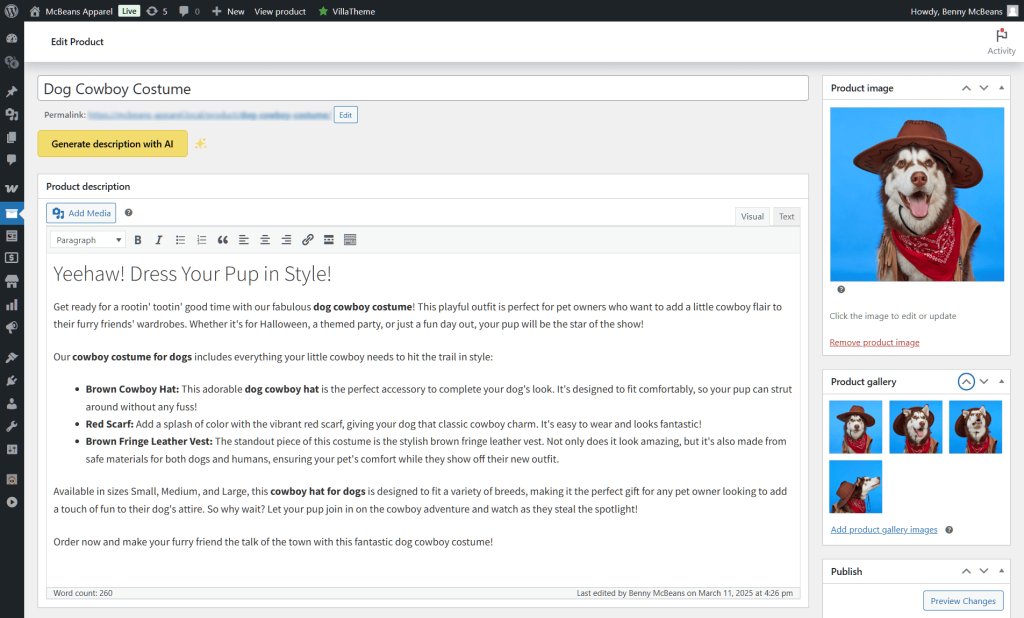Switch to the Text editor tab
Viewport: 1024px width, 618px height.
click(786, 216)
